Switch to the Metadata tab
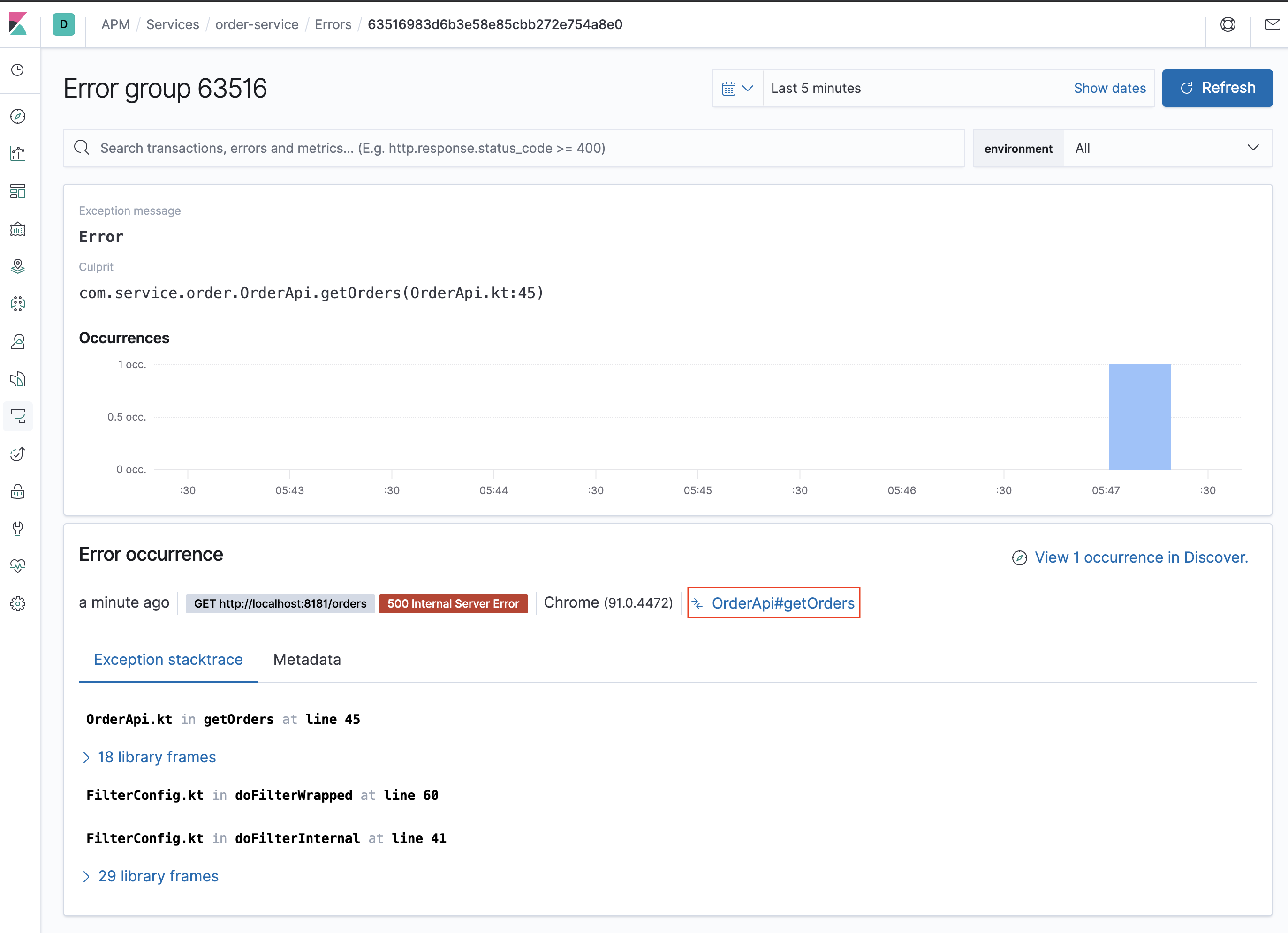The width and height of the screenshot is (1288, 933). point(307,660)
